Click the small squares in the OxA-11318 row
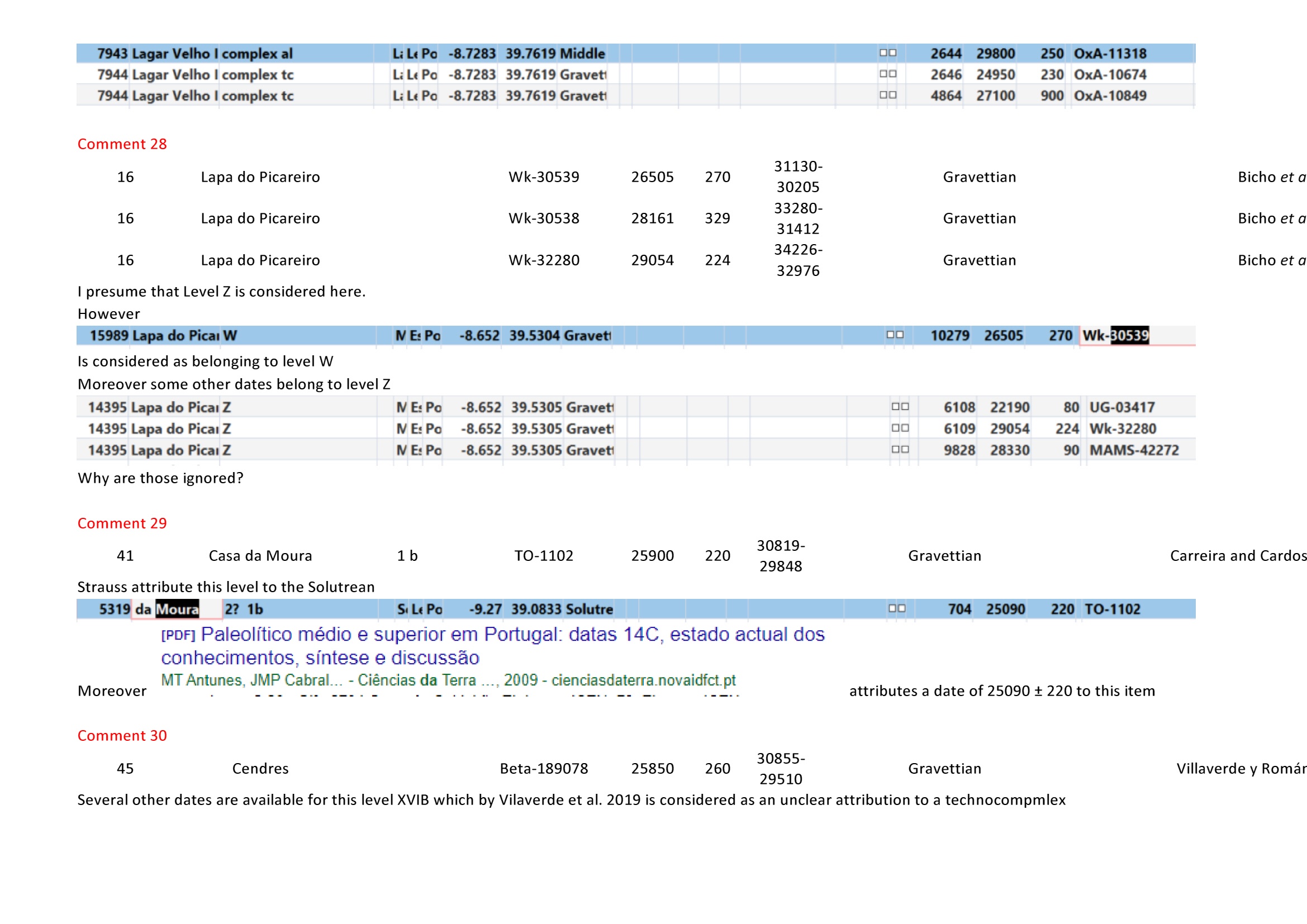 click(x=887, y=53)
